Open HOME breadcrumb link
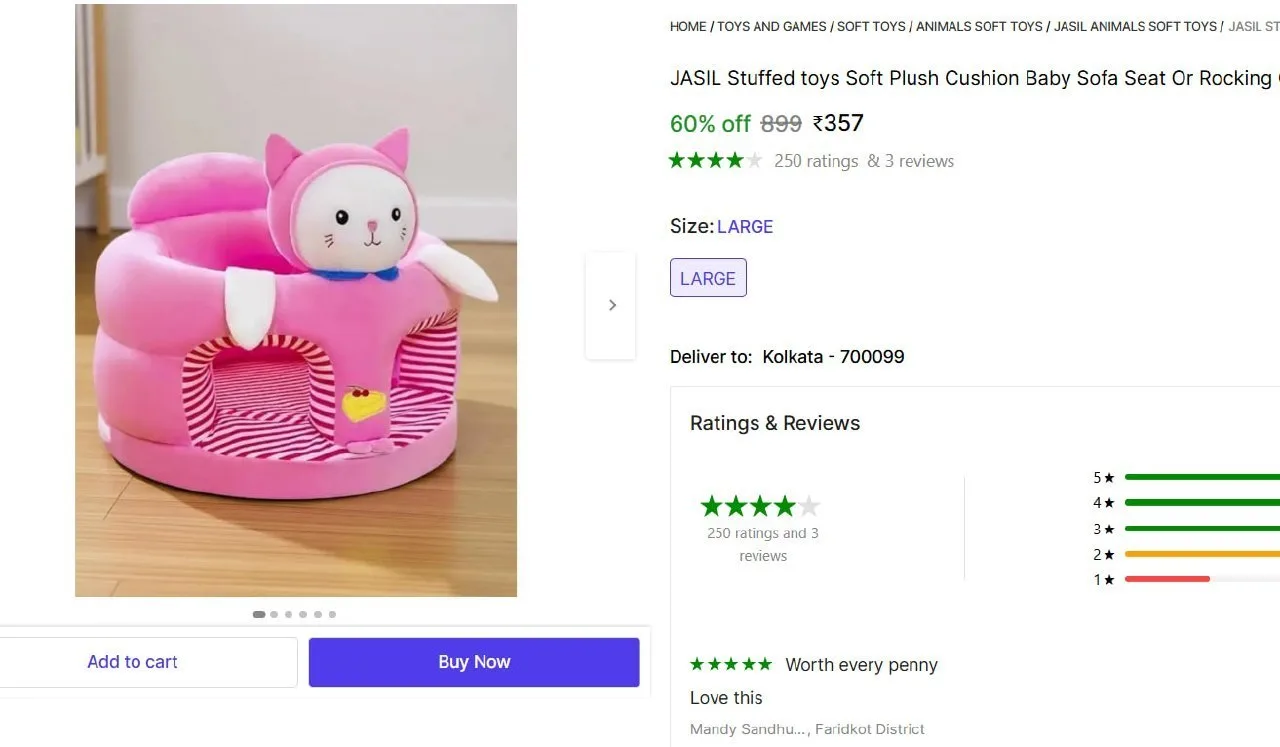Screen dimensions: 1280x747 pos(688,27)
